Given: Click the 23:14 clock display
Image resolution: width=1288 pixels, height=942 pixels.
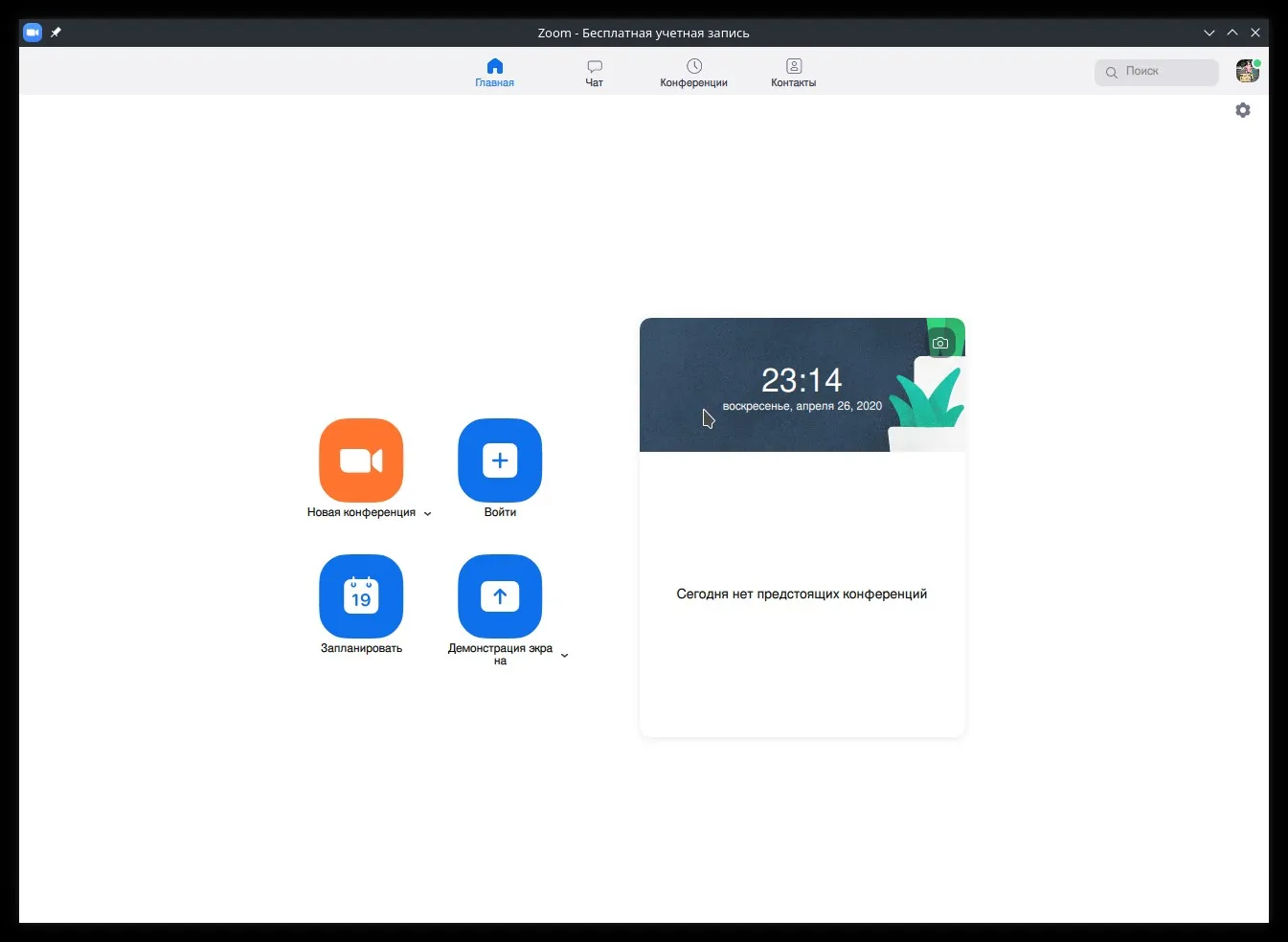Looking at the screenshot, I should click(x=802, y=380).
